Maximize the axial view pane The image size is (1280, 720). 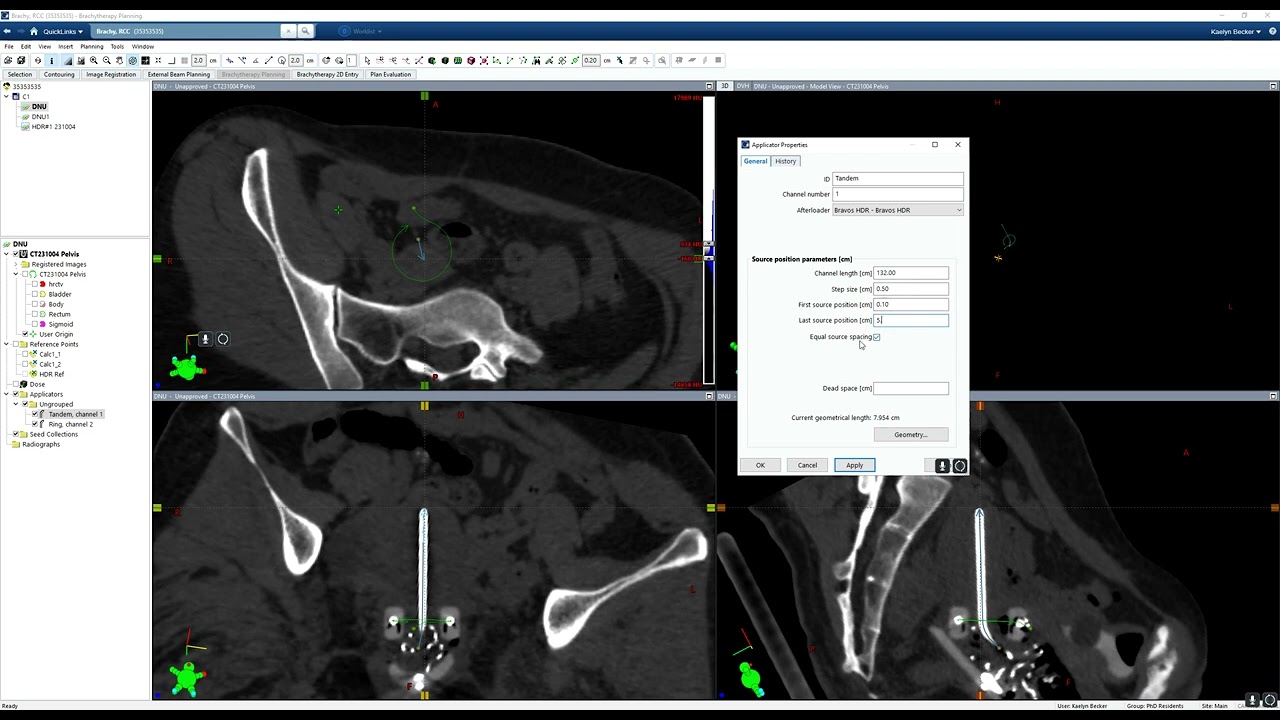pyautogui.click(x=710, y=86)
